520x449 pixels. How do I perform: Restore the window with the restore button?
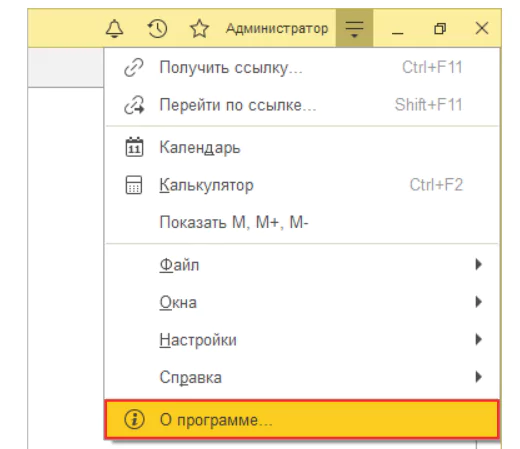tap(440, 28)
